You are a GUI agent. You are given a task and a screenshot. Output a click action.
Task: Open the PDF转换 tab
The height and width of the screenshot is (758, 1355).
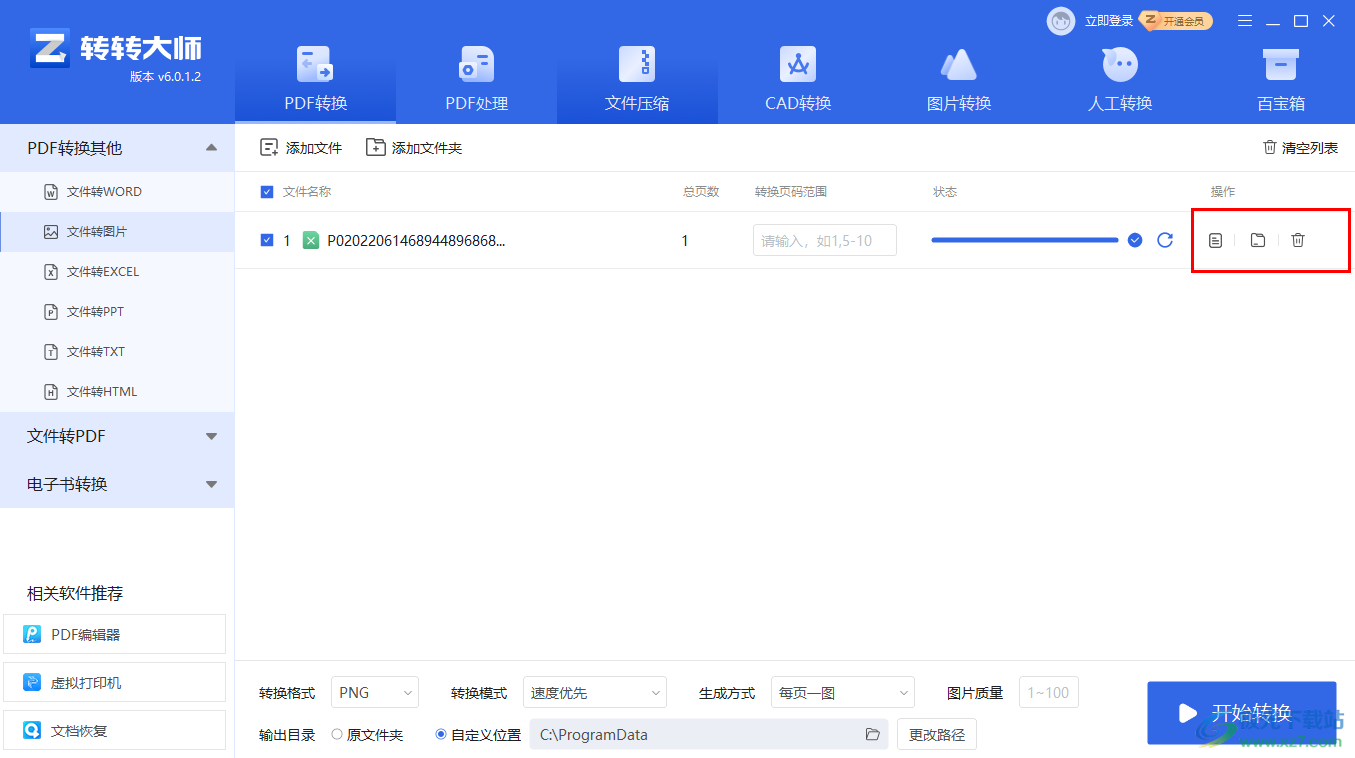(x=315, y=78)
